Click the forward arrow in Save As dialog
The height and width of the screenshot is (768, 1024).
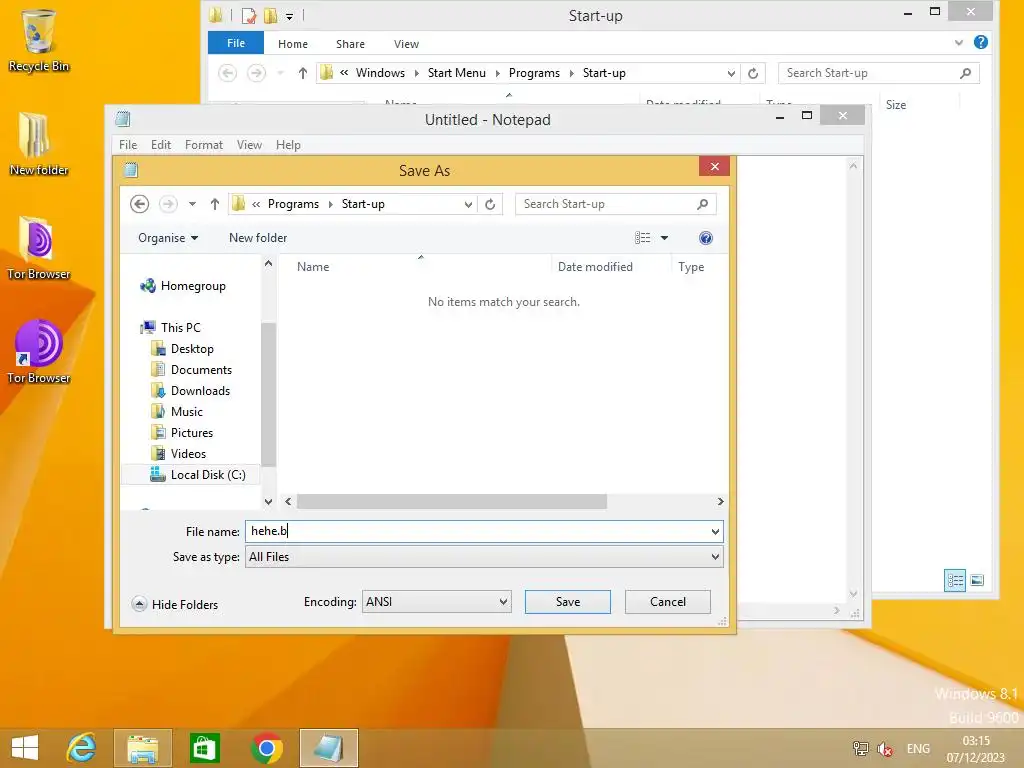(x=168, y=204)
